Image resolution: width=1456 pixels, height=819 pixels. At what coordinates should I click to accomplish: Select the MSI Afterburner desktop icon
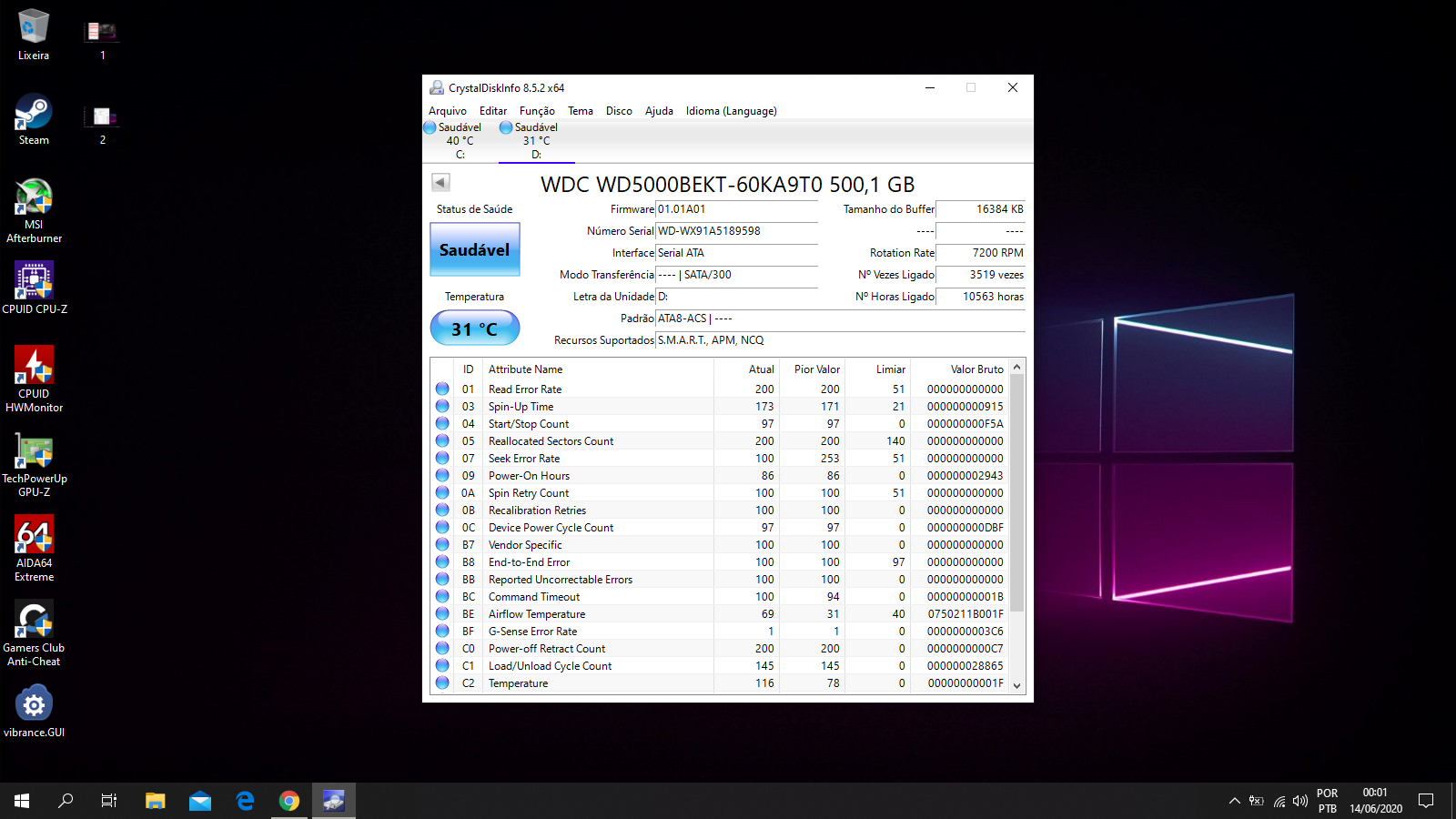(x=34, y=211)
